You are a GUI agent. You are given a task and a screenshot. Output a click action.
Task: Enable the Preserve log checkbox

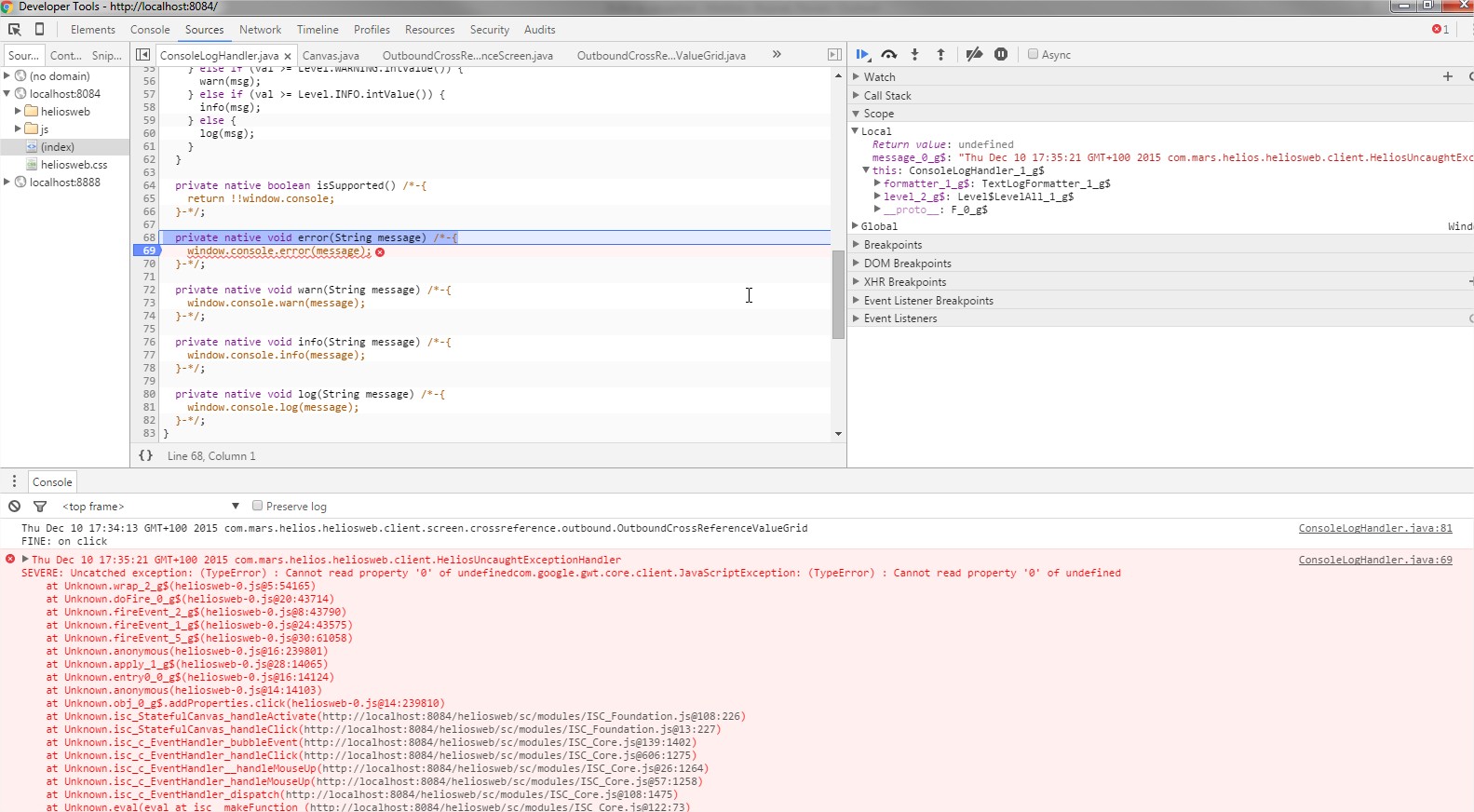[x=258, y=507]
